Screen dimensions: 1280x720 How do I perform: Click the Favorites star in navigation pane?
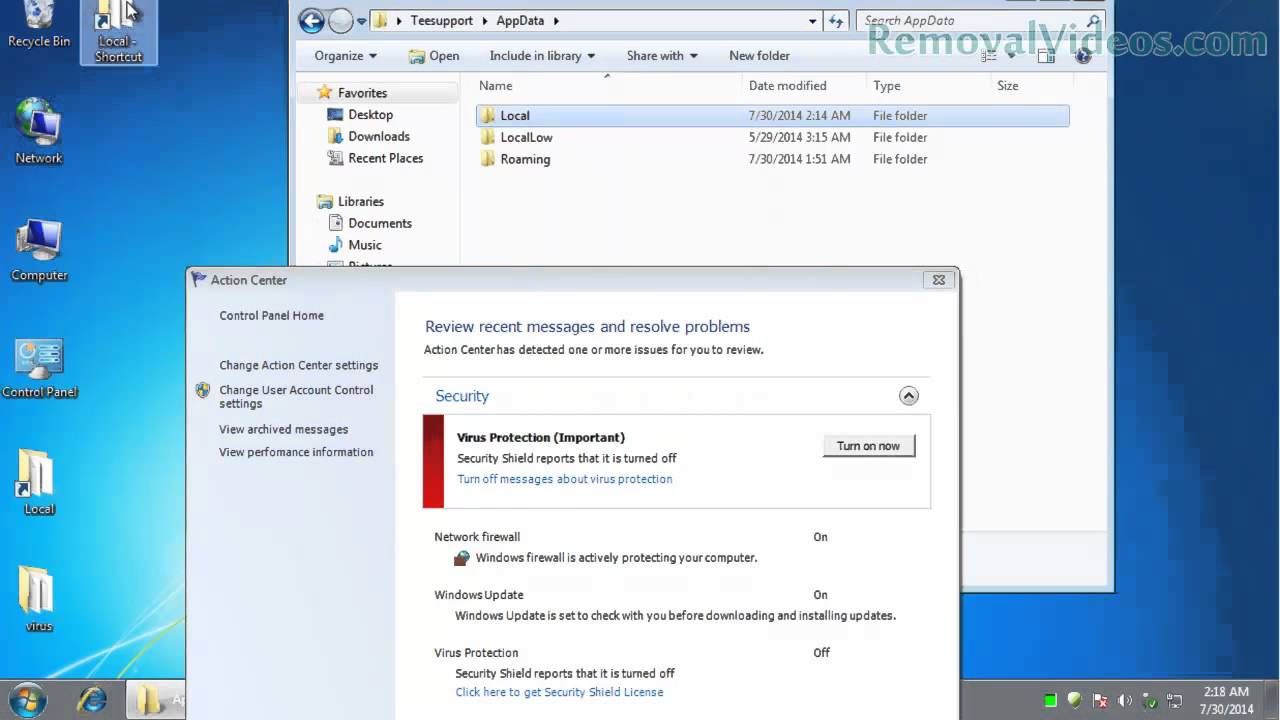click(x=324, y=93)
